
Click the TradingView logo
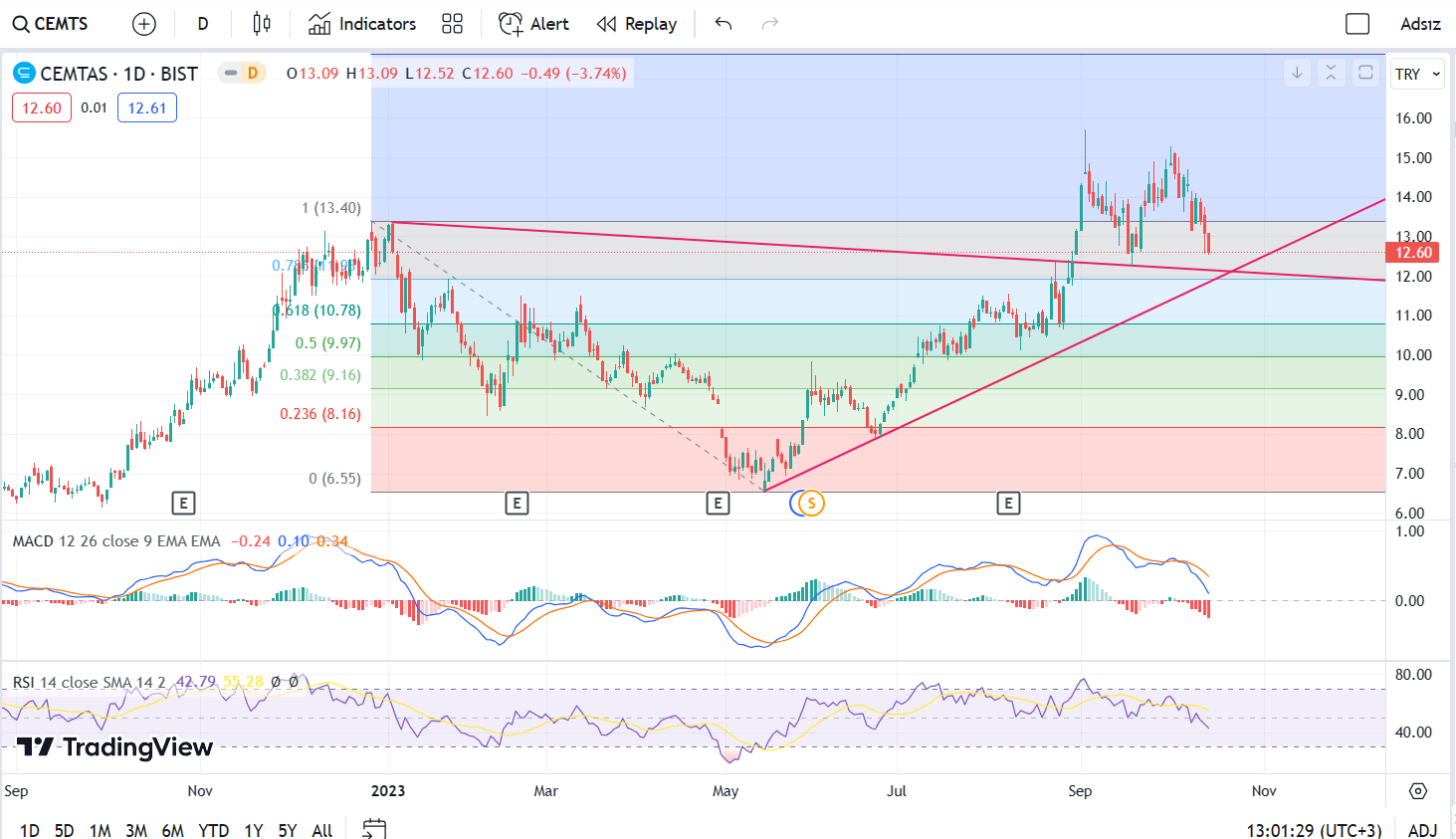click(x=115, y=747)
